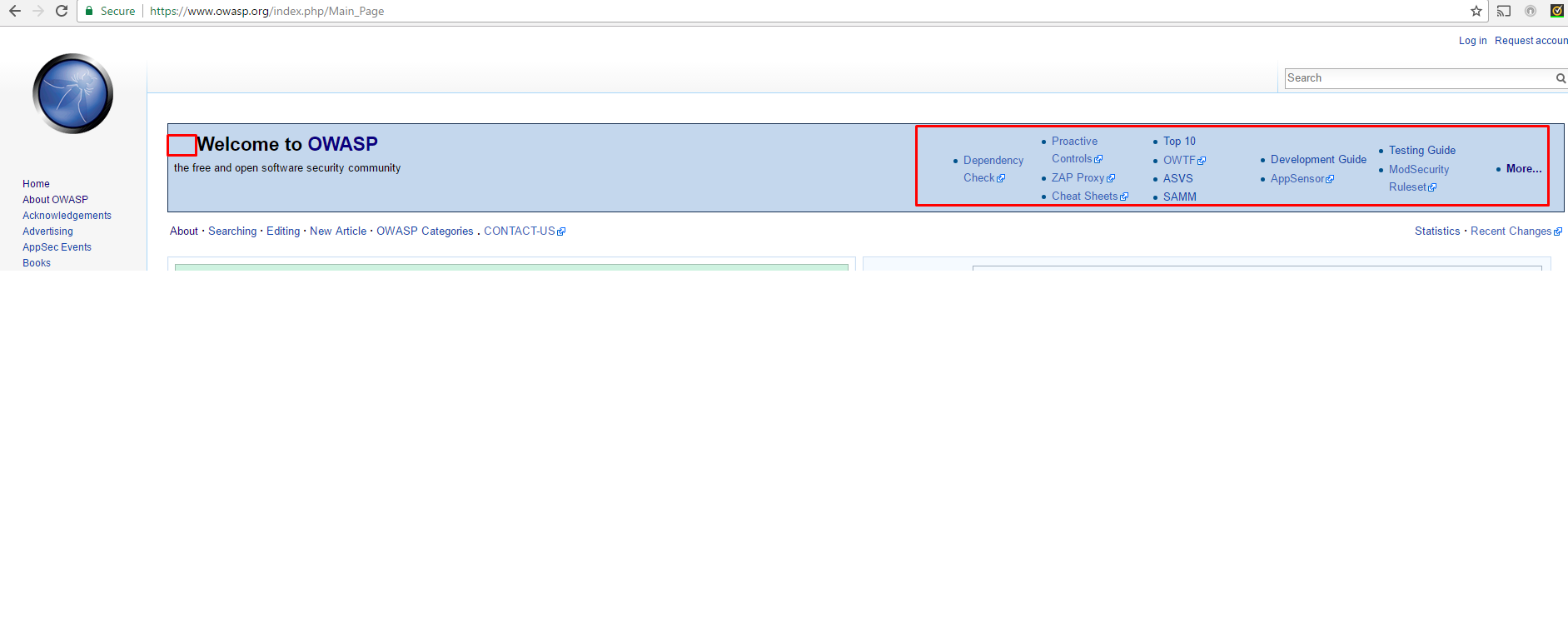The width and height of the screenshot is (1568, 642).
Task: Open the SAMM link
Action: point(1179,197)
